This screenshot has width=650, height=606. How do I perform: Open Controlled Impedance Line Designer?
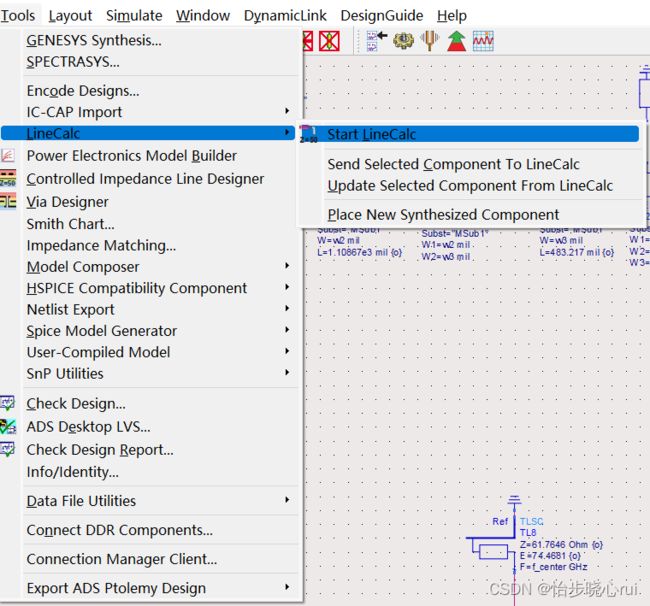(145, 179)
